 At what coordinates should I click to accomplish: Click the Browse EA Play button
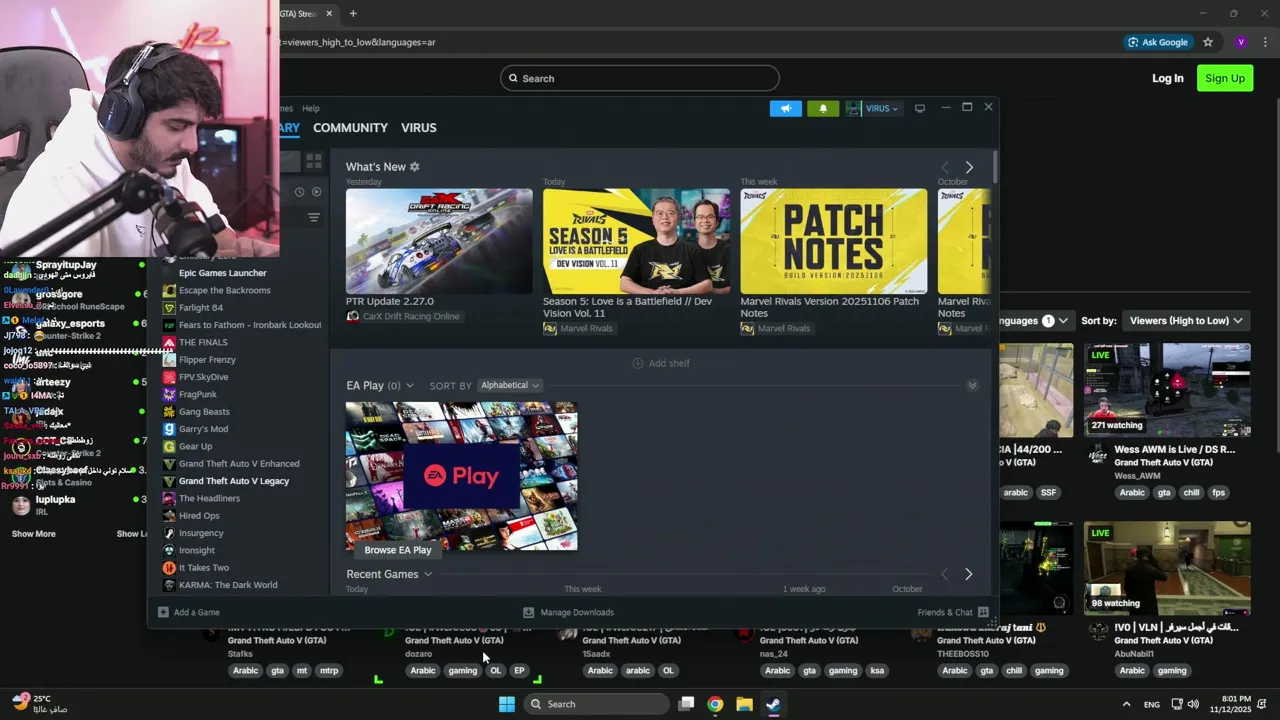[398, 550]
